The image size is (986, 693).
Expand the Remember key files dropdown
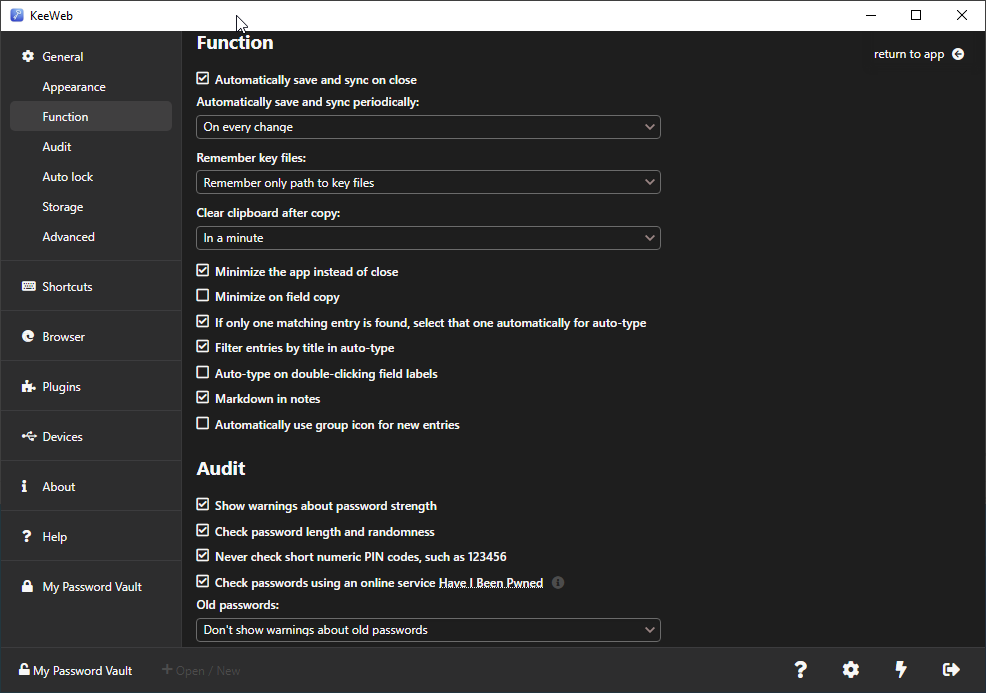pos(428,182)
